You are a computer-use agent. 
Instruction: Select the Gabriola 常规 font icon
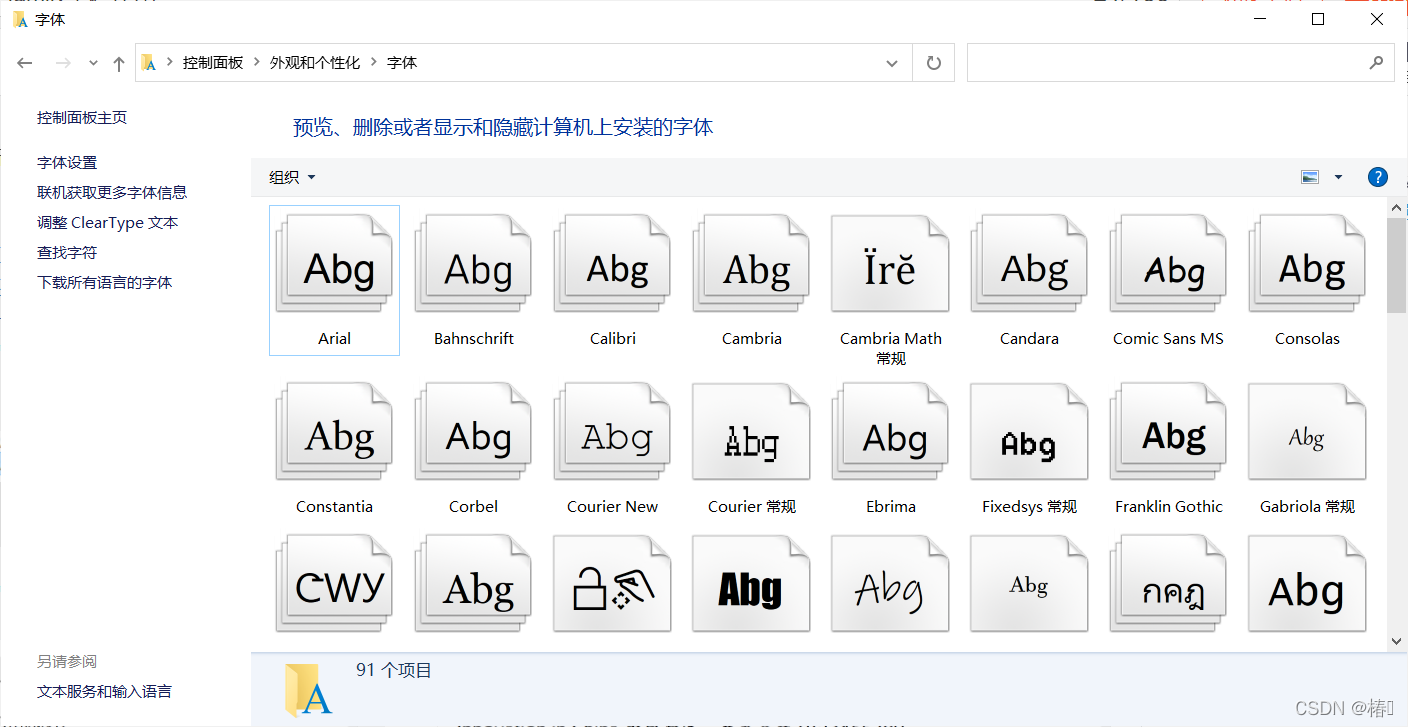click(x=1307, y=431)
